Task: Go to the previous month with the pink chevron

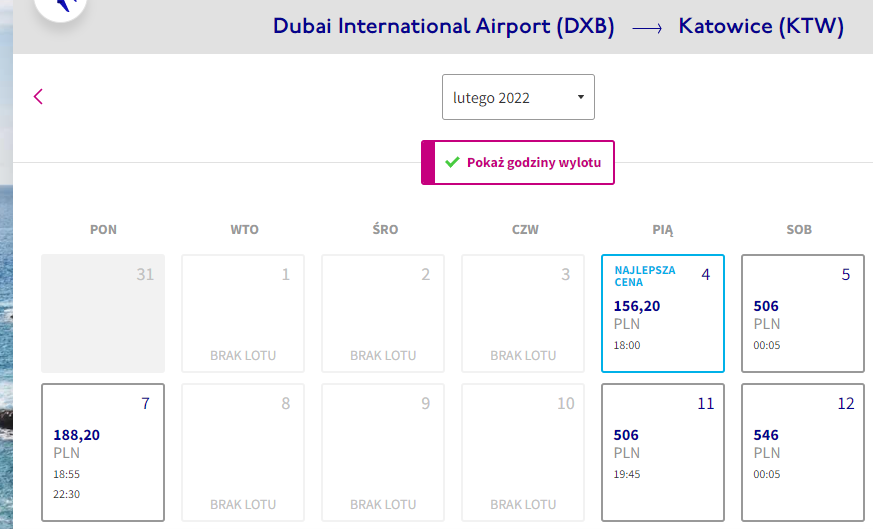Action: click(x=38, y=97)
